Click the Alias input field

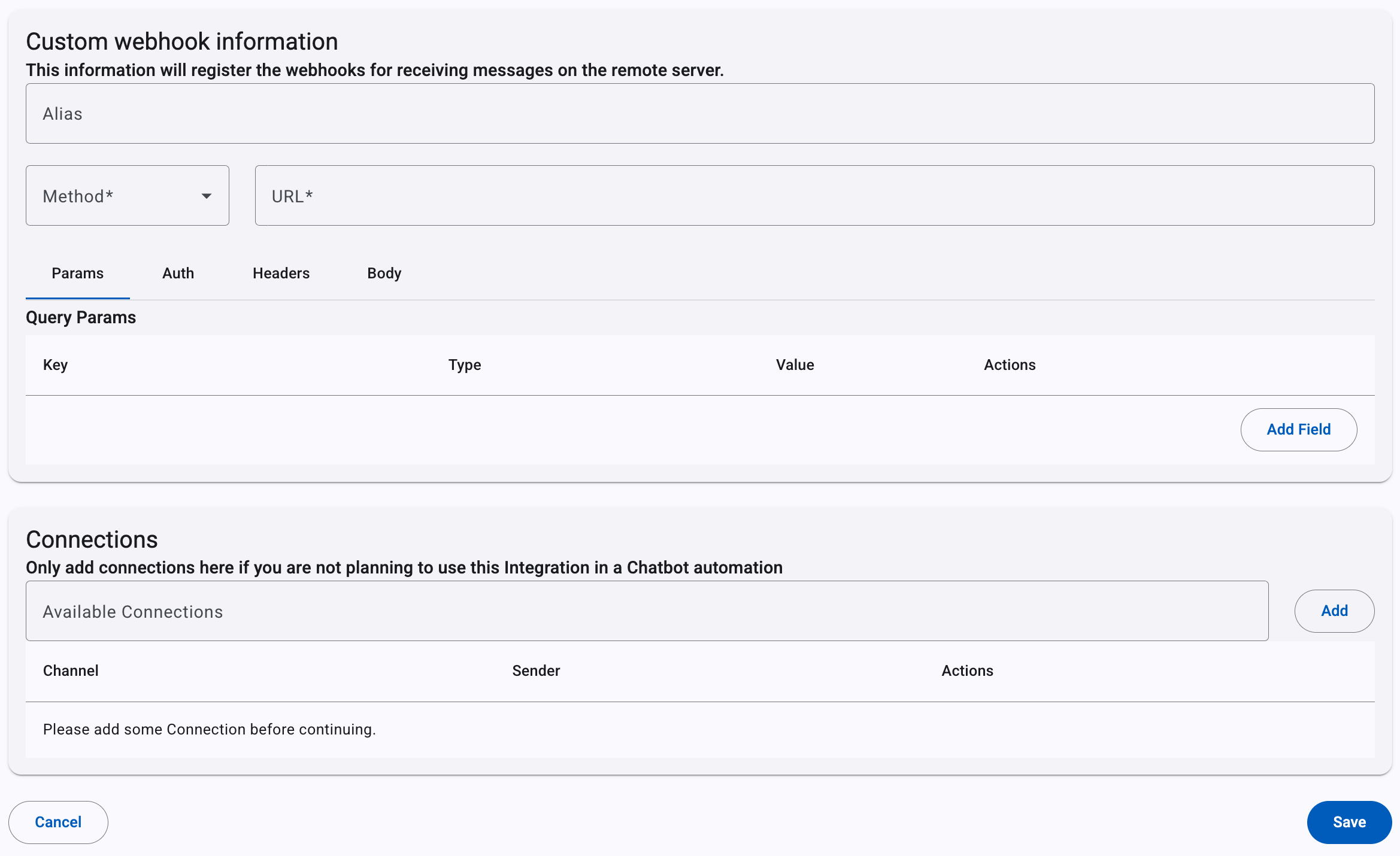pyautogui.click(x=700, y=114)
